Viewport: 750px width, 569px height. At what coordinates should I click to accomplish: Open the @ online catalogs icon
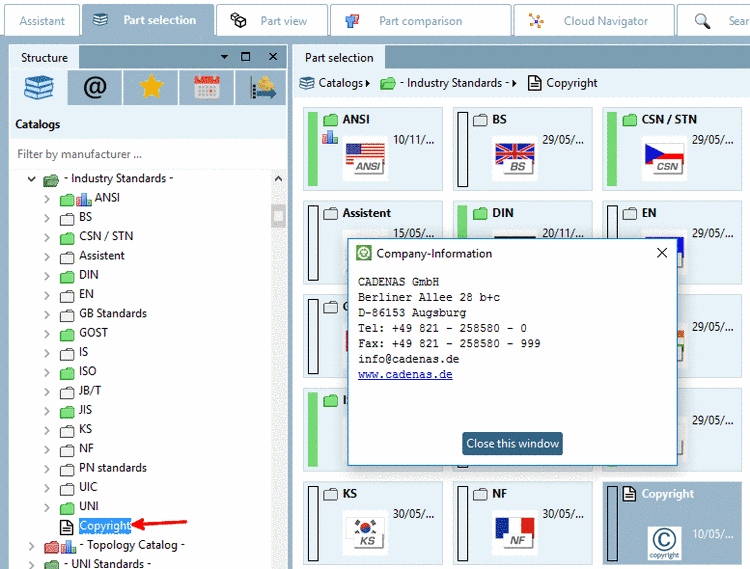(95, 88)
